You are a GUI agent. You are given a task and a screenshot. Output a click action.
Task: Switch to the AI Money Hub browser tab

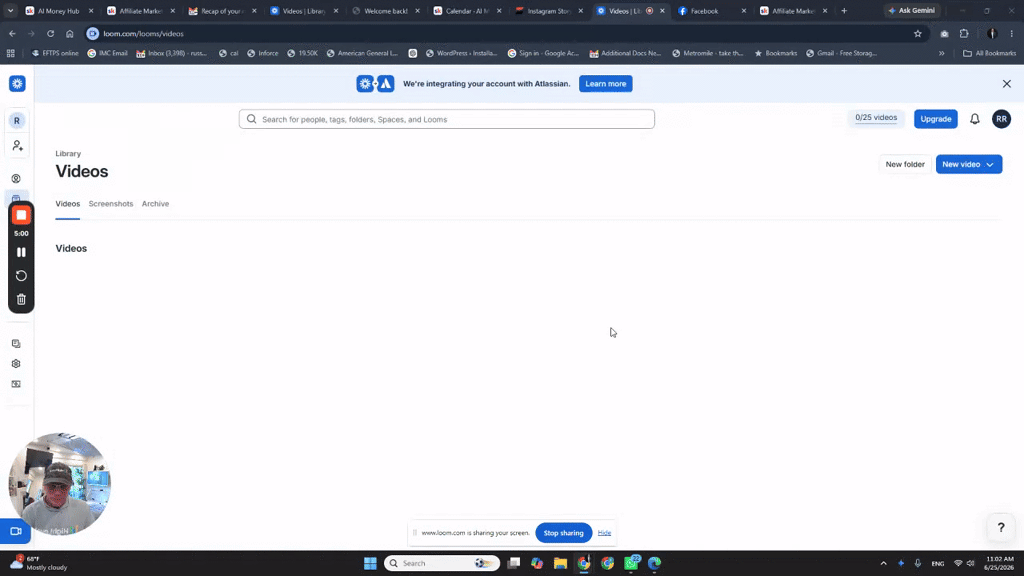pyautogui.click(x=59, y=11)
